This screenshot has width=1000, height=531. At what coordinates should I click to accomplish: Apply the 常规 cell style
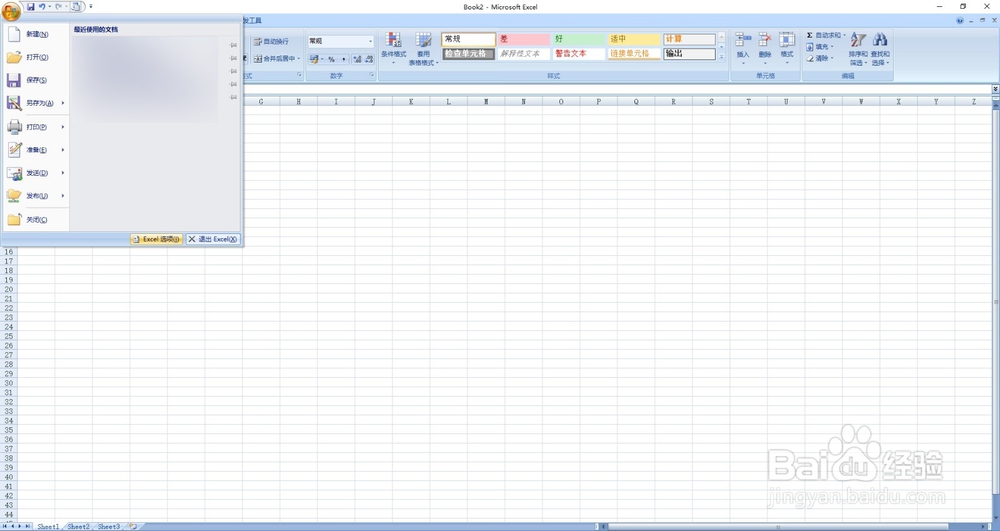pos(468,40)
